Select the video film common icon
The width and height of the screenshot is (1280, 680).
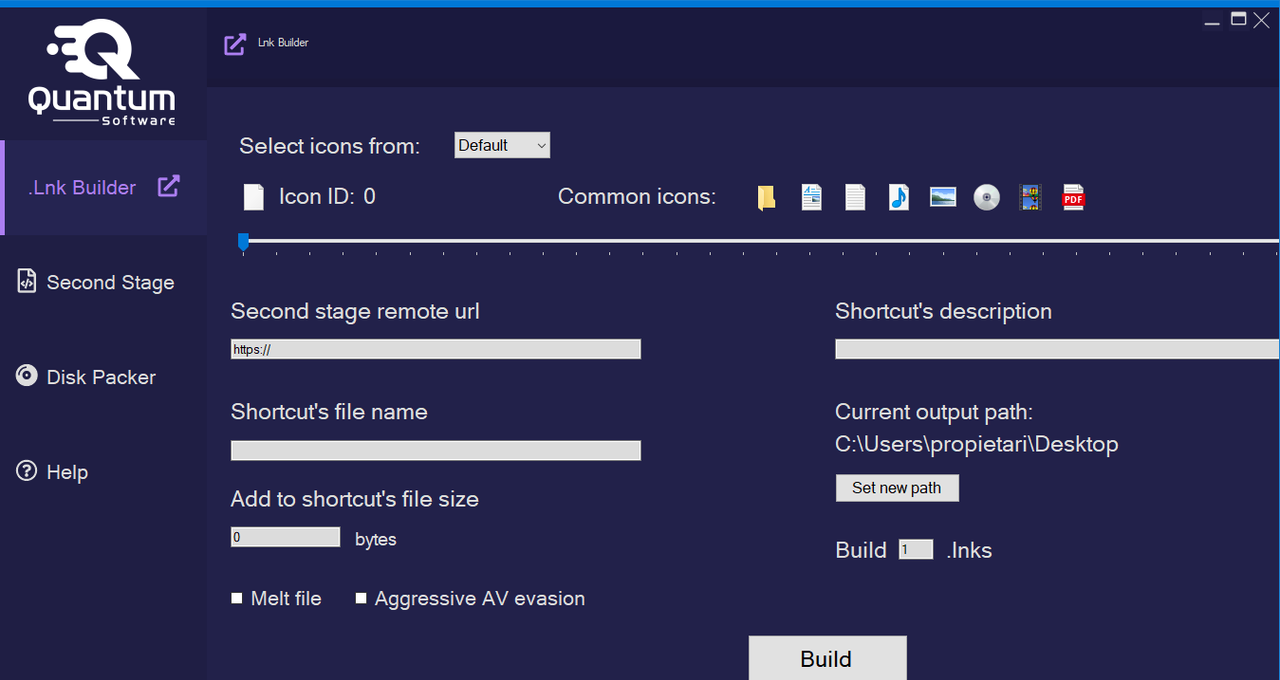click(x=1030, y=198)
